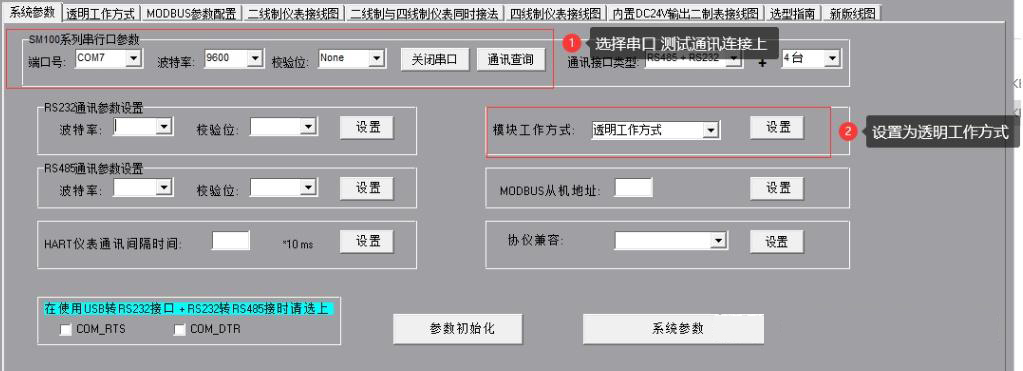Click the MODBUS从机地址 input field
The width and height of the screenshot is (1023, 371).
click(x=634, y=188)
